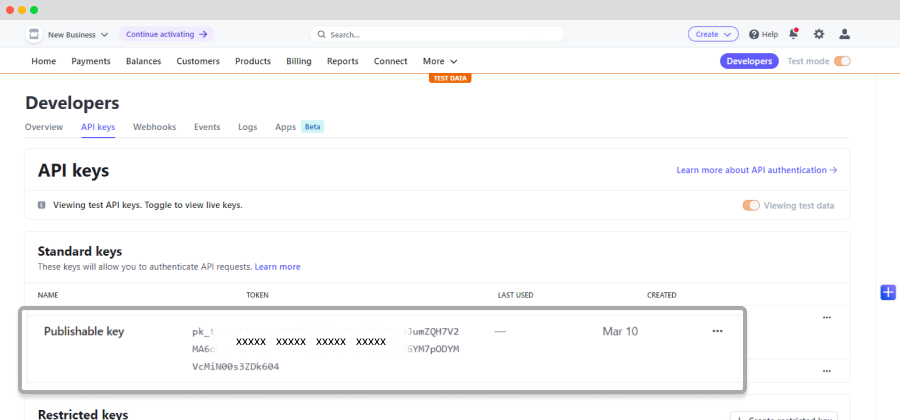
Task: Click the Publishable key token text
Action: (325, 349)
